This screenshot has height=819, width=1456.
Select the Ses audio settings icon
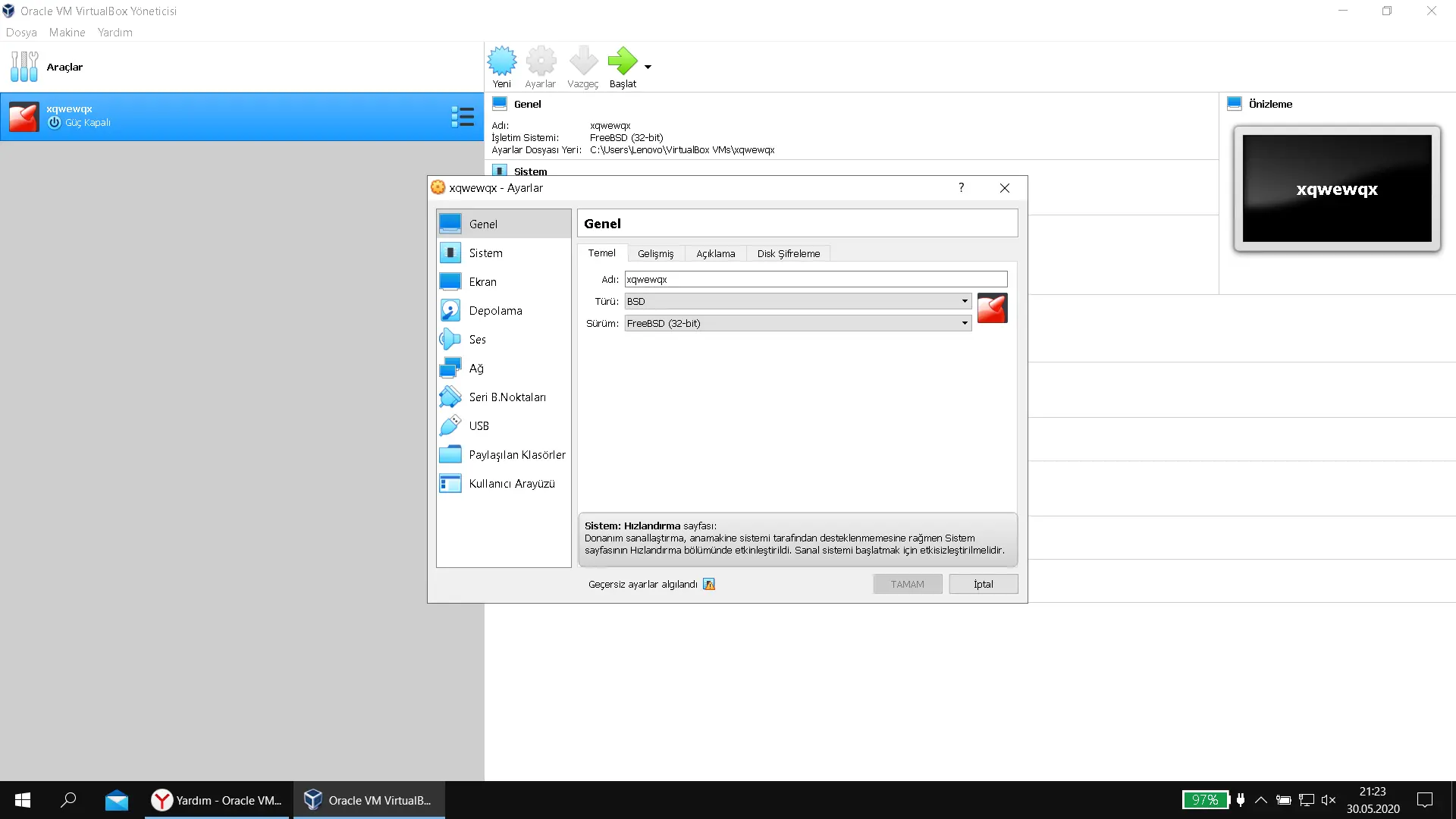point(450,340)
